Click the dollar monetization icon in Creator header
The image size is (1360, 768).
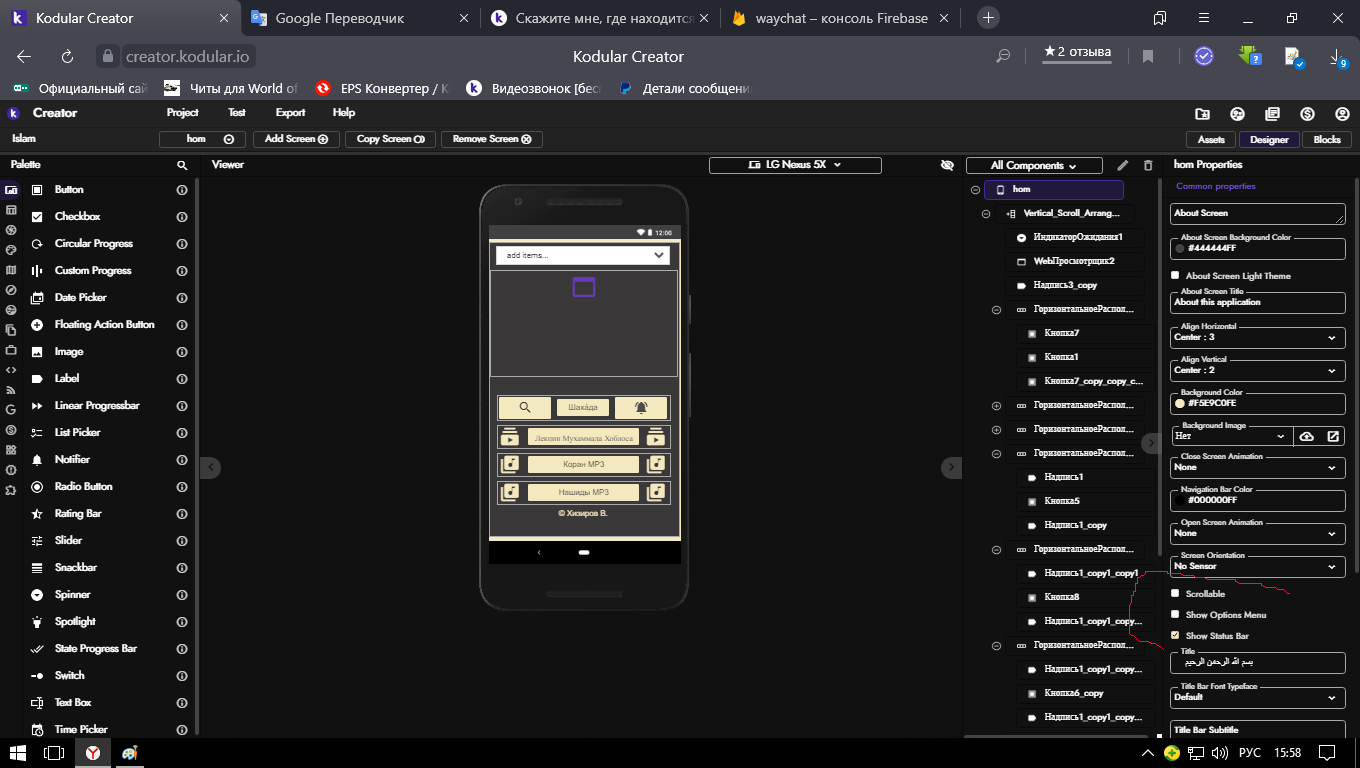1307,114
